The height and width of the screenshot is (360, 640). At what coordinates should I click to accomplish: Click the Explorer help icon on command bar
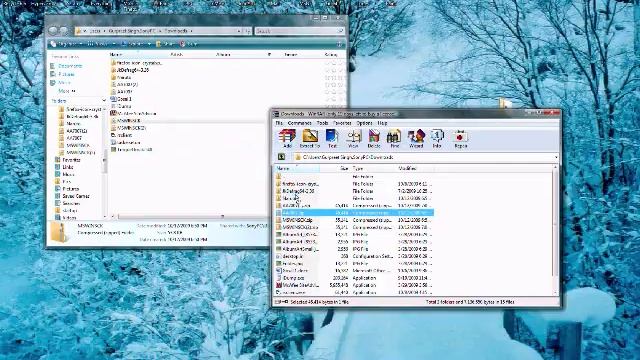[339, 44]
